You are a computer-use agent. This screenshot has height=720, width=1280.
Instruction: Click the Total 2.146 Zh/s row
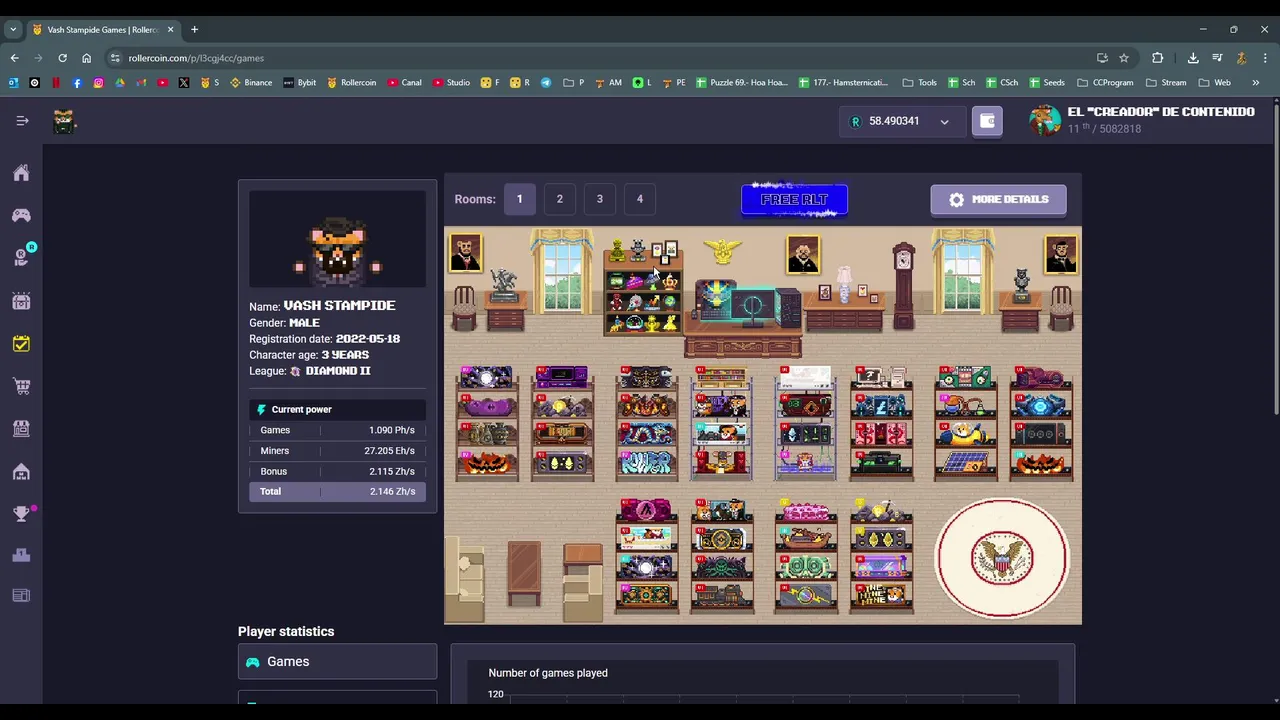pos(337,491)
